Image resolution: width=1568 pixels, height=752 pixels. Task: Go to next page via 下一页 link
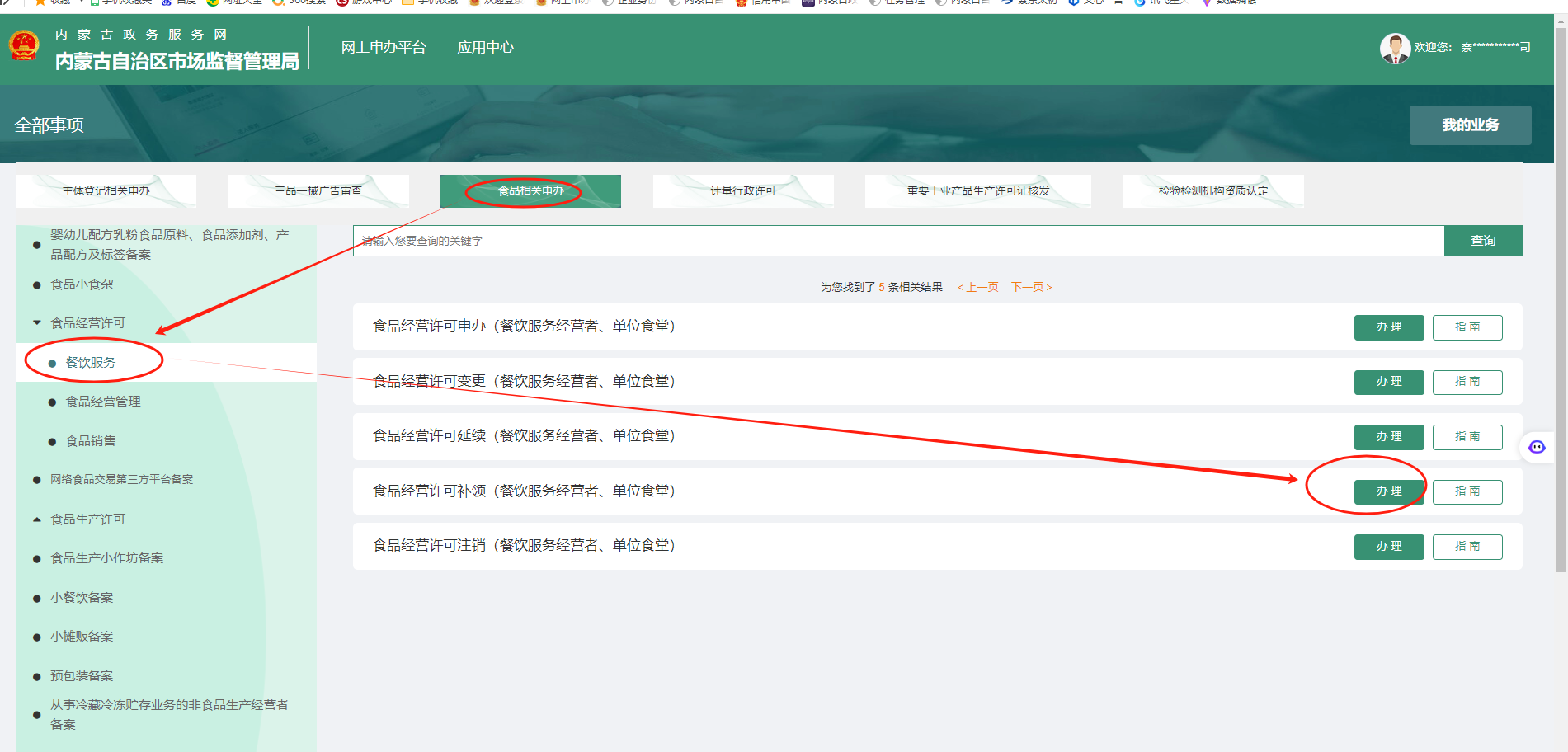pyautogui.click(x=1031, y=287)
